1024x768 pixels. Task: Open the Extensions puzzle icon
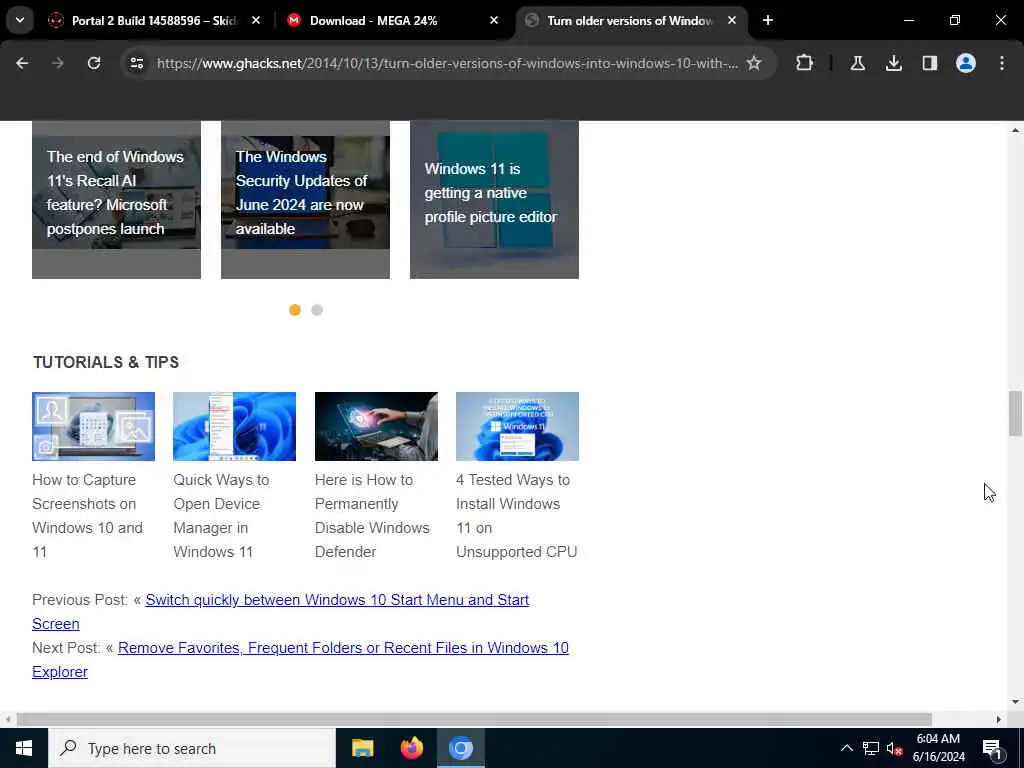805,63
